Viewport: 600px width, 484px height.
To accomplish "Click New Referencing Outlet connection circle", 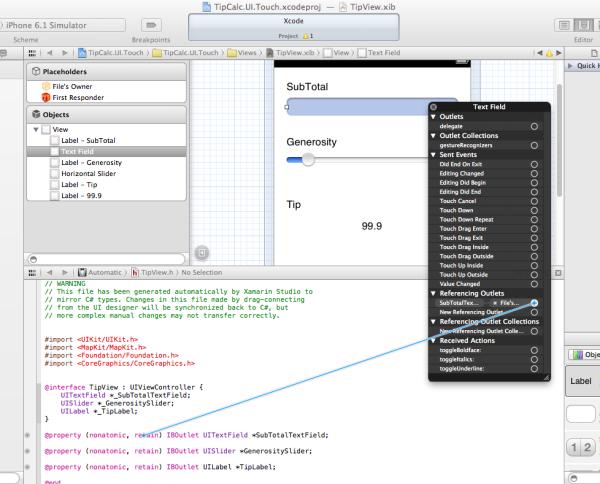I will [534, 312].
